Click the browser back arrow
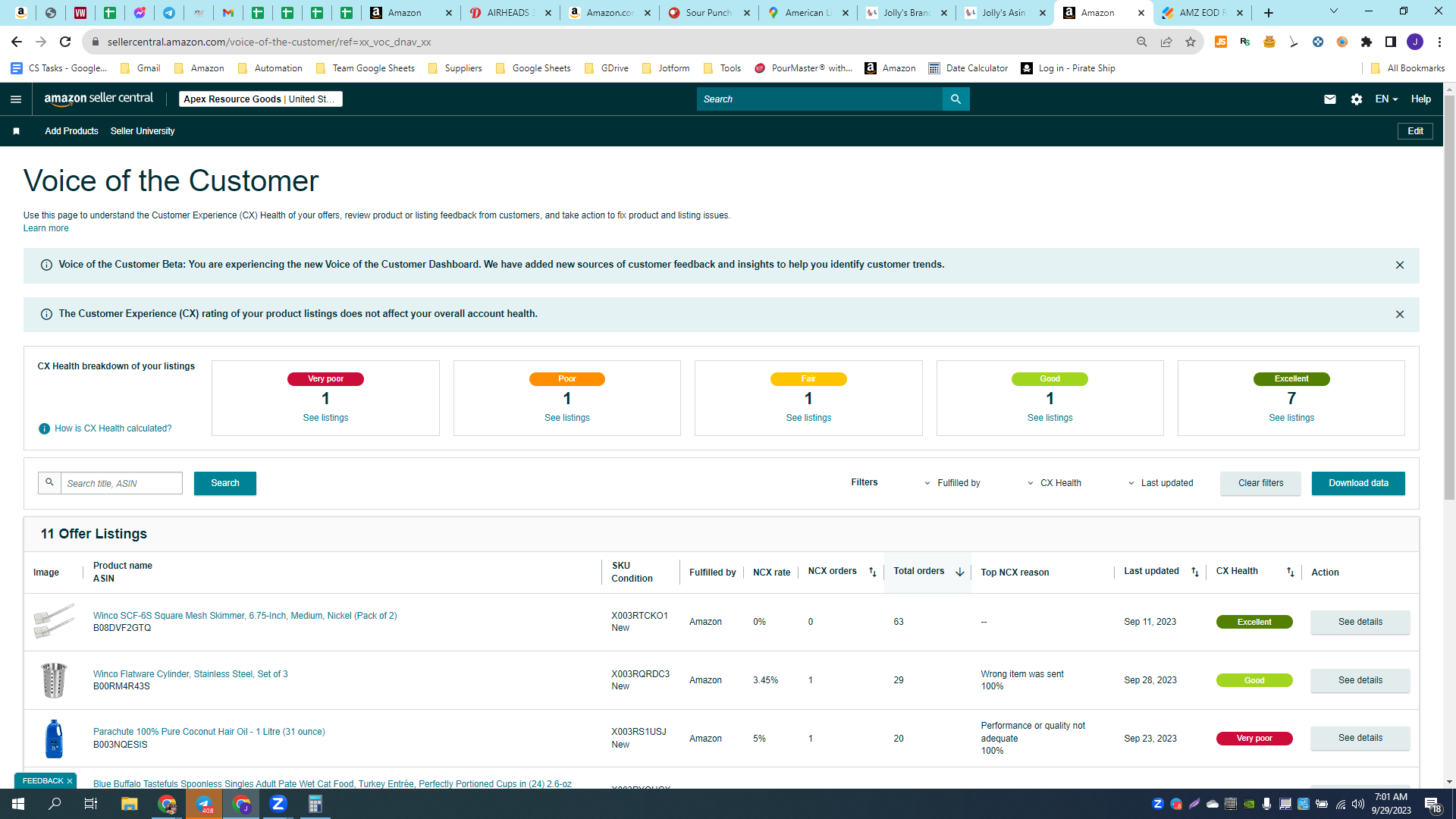 pos(17,42)
